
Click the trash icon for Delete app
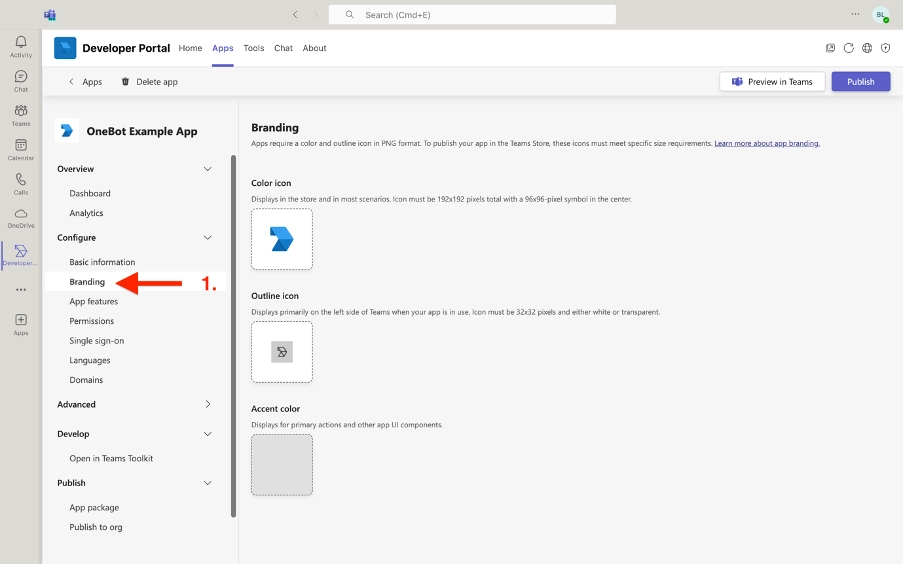tap(125, 81)
